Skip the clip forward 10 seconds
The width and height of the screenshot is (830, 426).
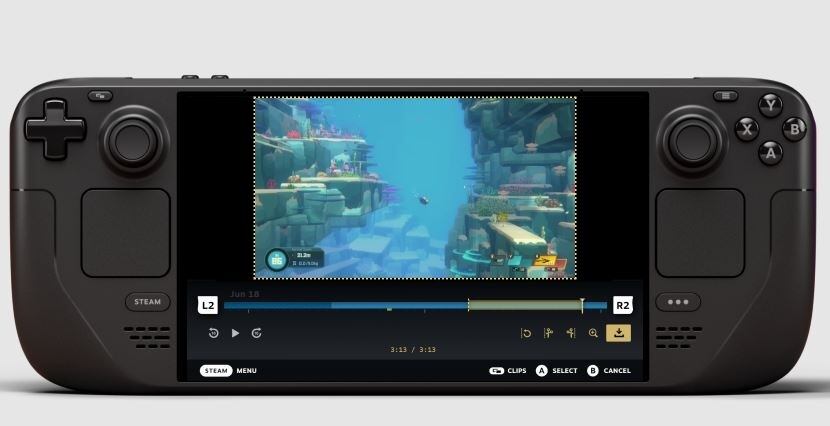pos(257,333)
